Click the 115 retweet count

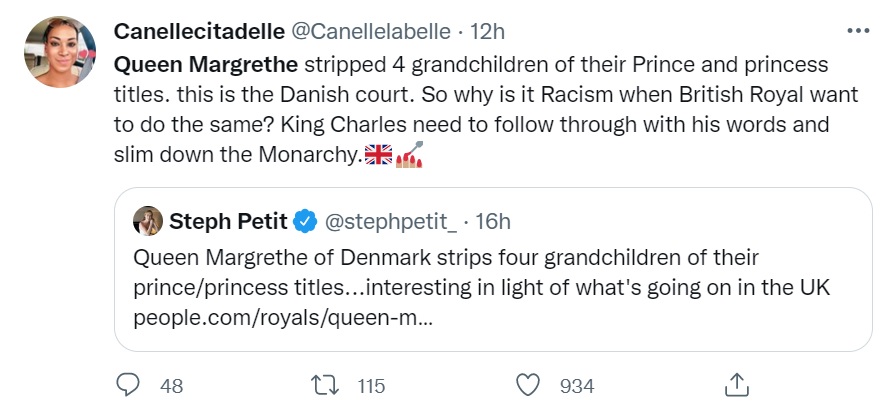coord(371,385)
